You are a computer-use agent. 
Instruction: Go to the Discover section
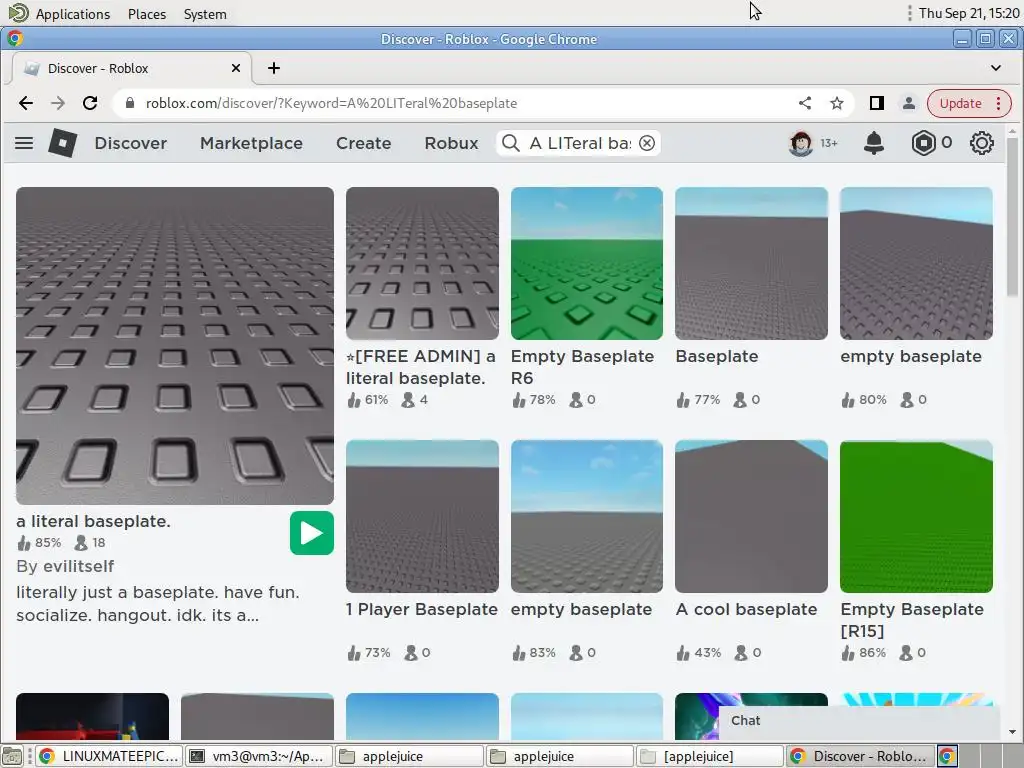pos(131,143)
